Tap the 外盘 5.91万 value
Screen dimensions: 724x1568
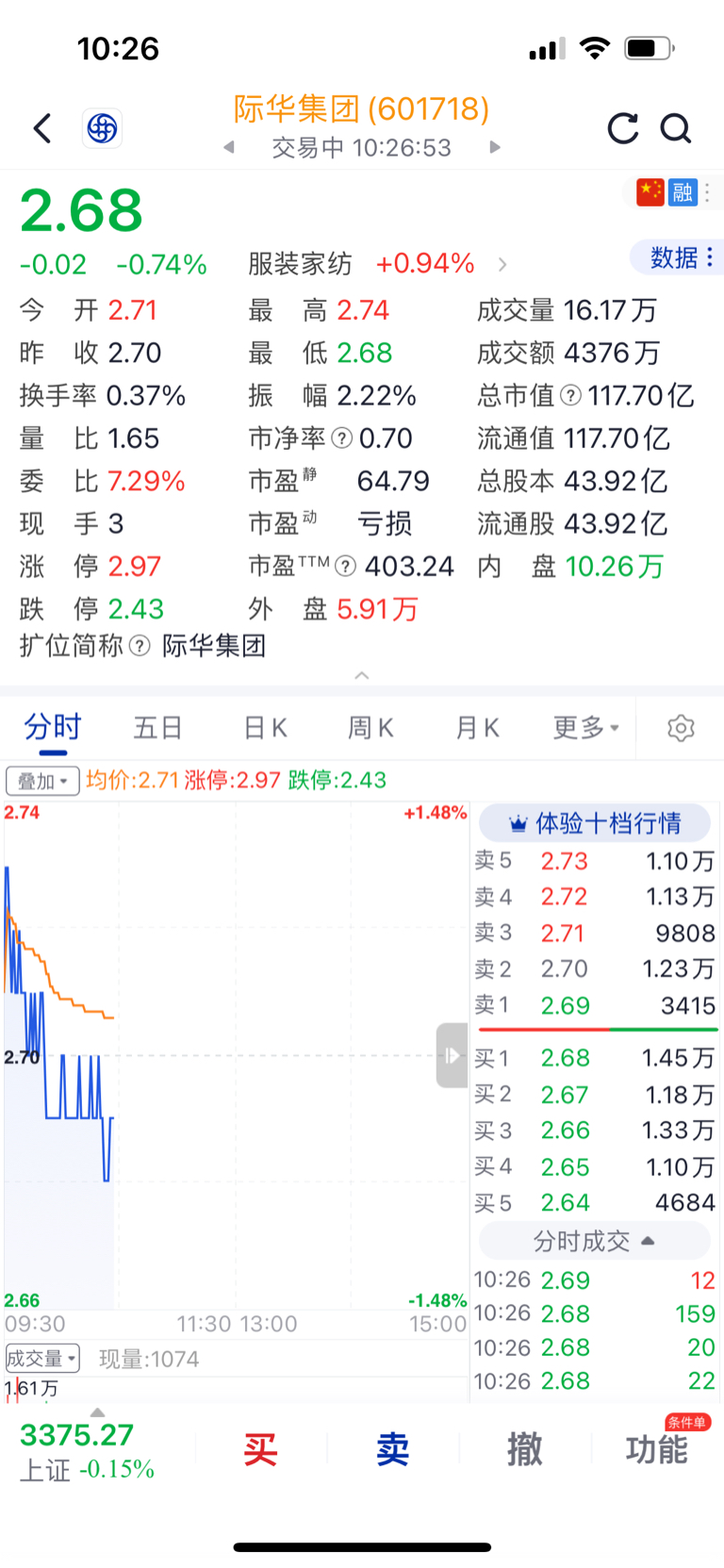click(x=378, y=609)
